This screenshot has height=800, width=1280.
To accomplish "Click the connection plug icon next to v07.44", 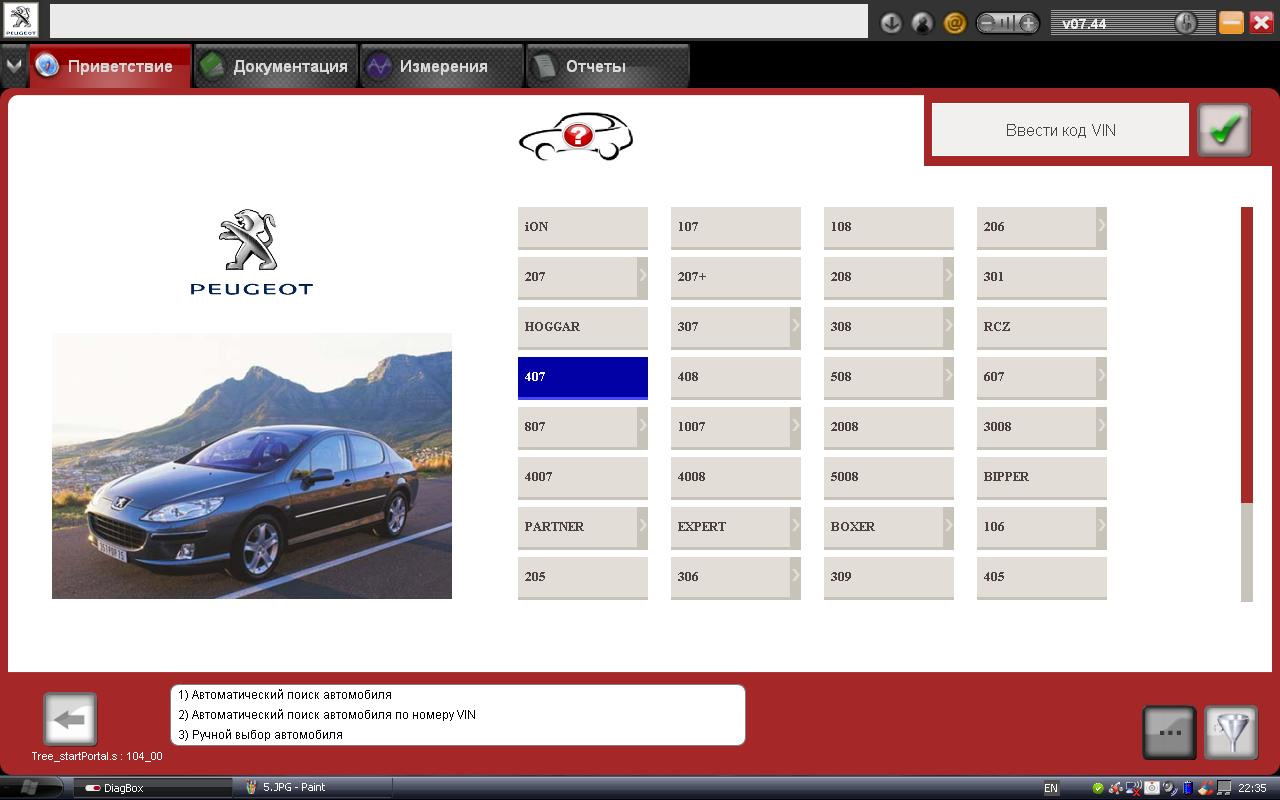I will [x=1185, y=23].
